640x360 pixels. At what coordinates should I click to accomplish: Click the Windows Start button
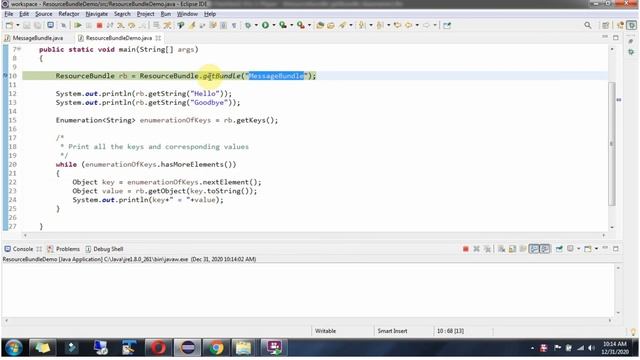[13, 348]
